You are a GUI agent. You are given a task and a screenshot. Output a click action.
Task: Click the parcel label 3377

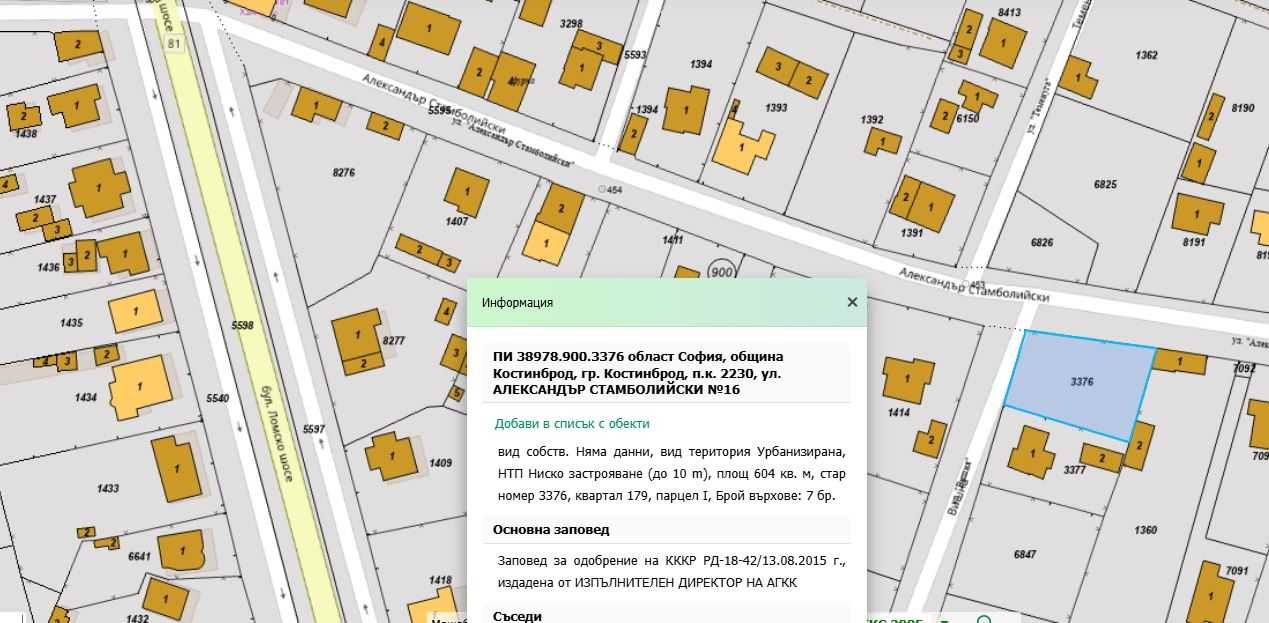(1075, 469)
